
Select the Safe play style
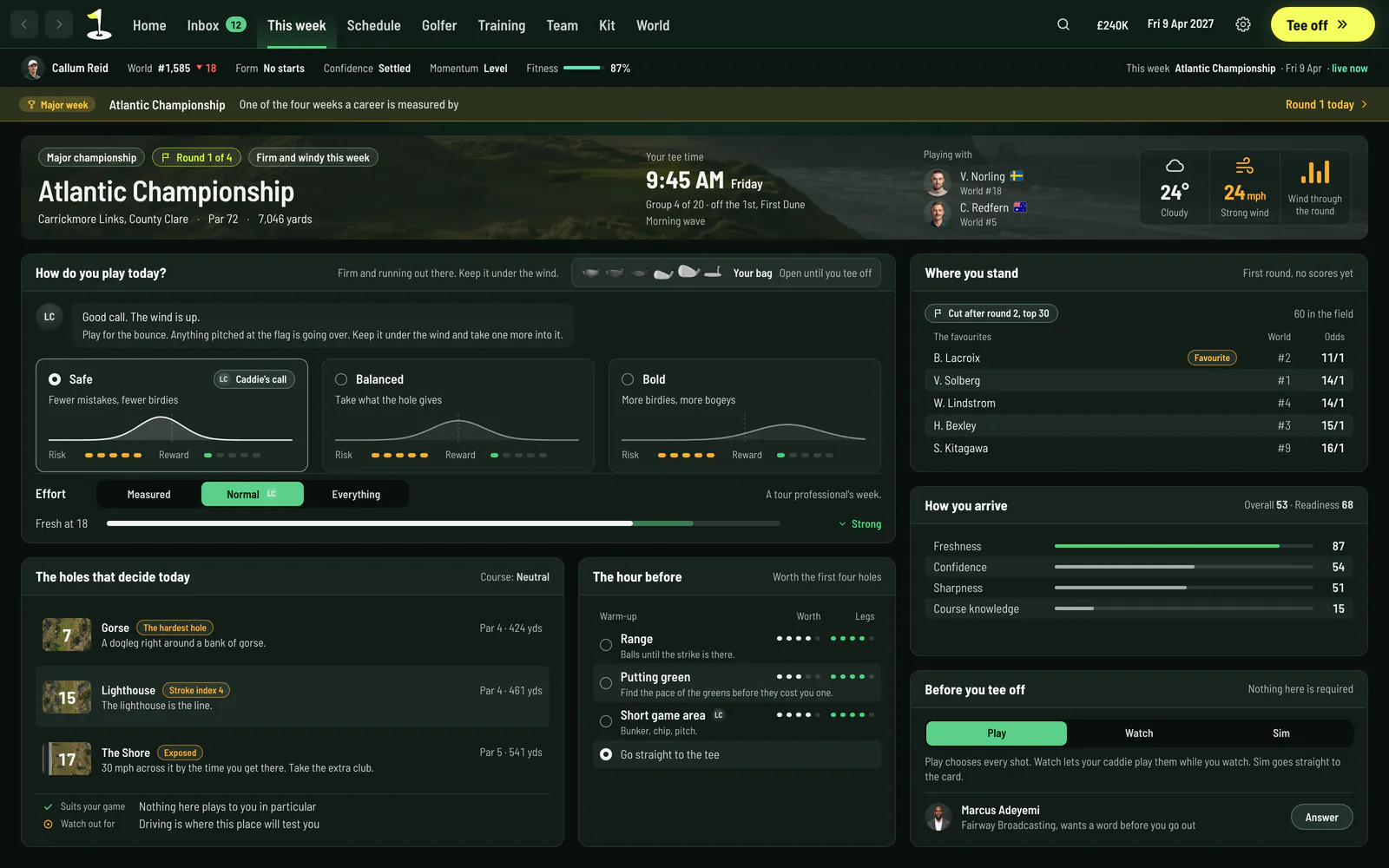tap(172, 415)
